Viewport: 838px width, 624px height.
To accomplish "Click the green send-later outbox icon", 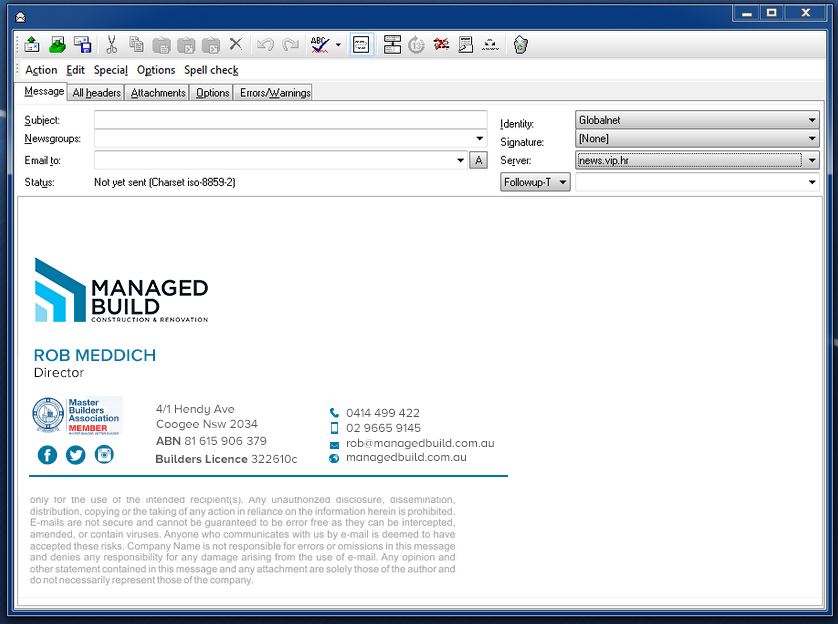I will pos(57,45).
